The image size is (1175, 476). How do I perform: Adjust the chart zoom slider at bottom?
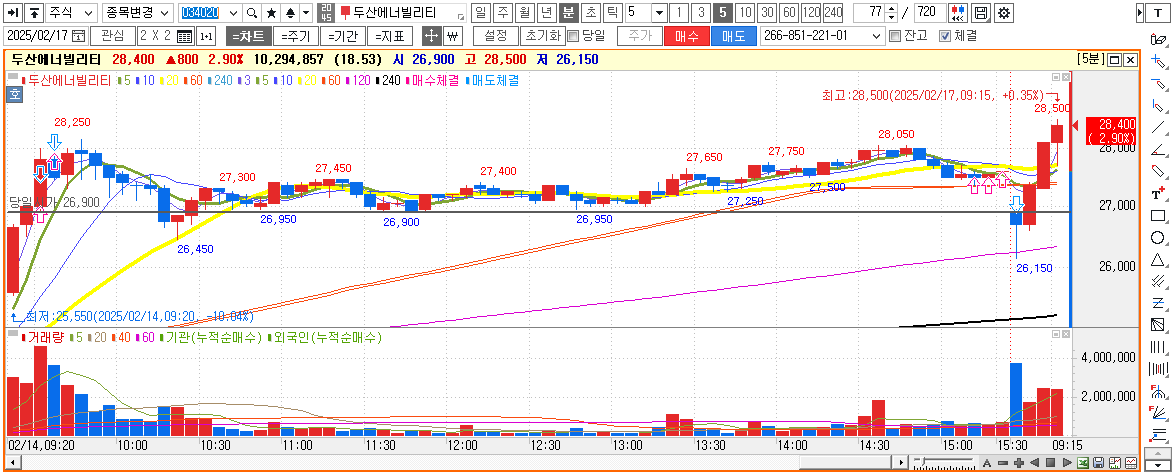(x=925, y=463)
